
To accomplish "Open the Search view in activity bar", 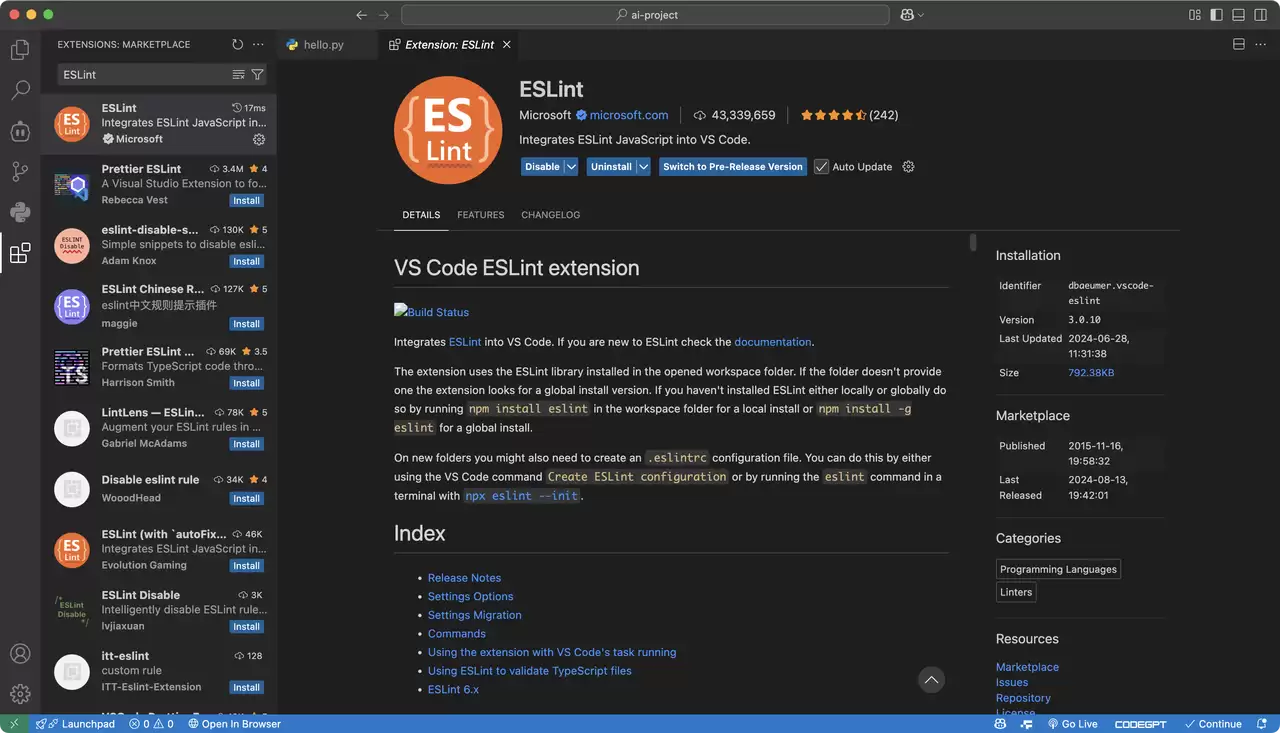I will point(20,90).
